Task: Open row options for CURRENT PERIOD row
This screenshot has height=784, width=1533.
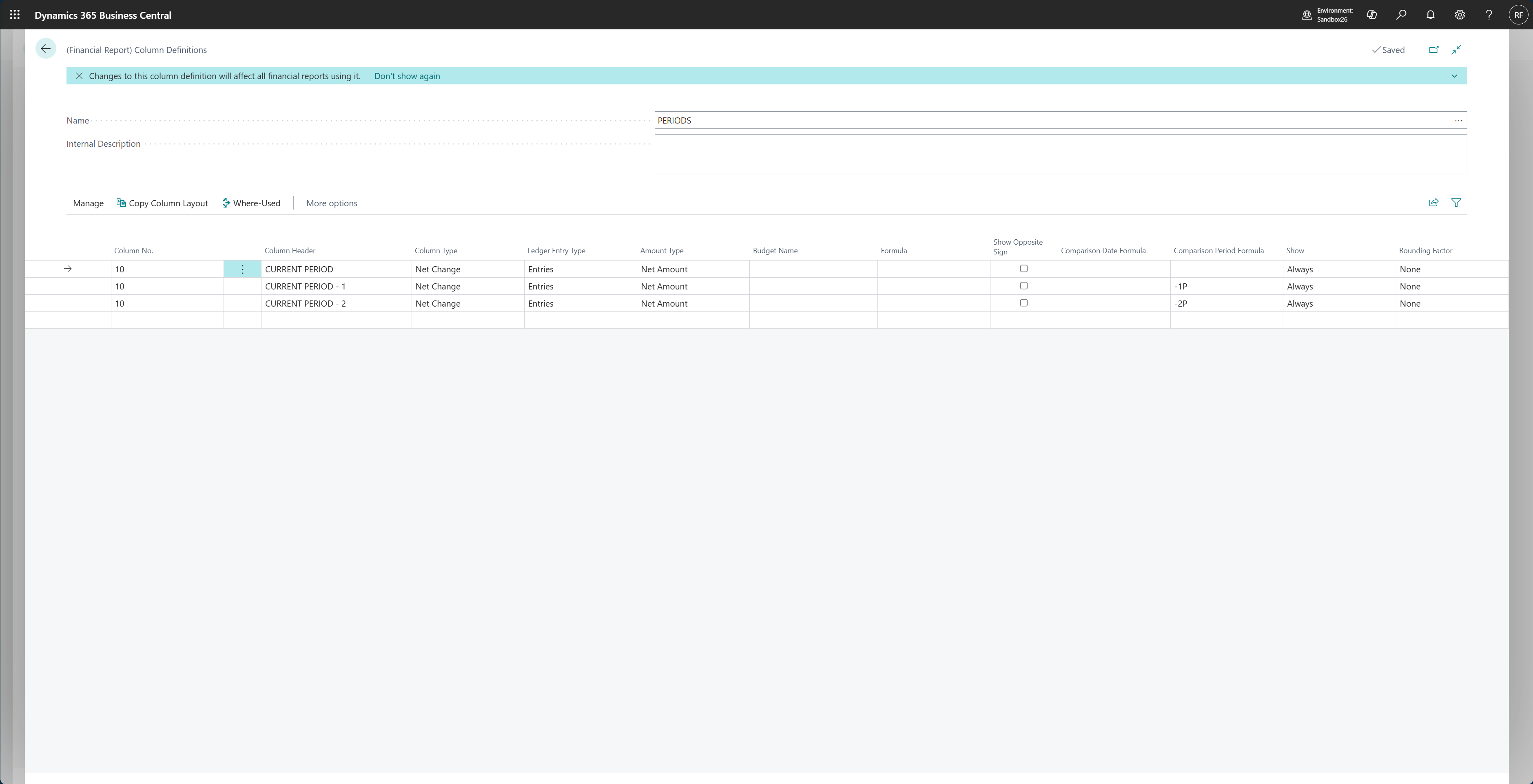Action: click(x=242, y=269)
